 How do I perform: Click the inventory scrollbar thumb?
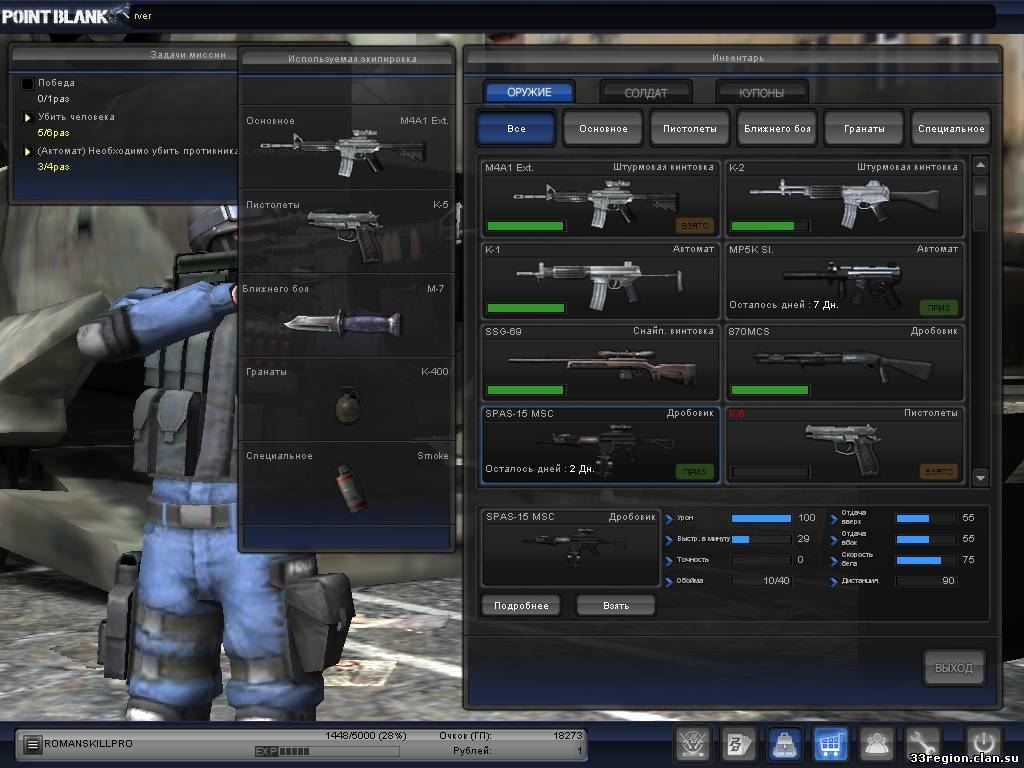click(x=980, y=187)
